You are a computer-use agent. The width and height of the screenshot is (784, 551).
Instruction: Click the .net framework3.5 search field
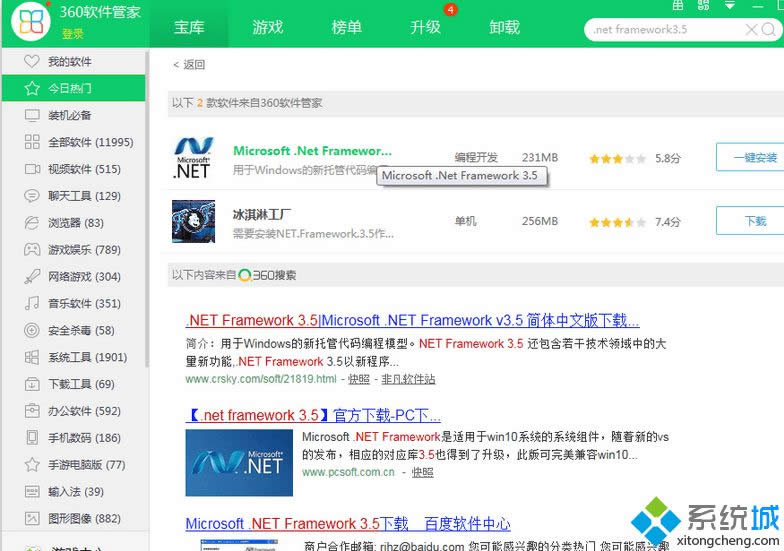[660, 29]
